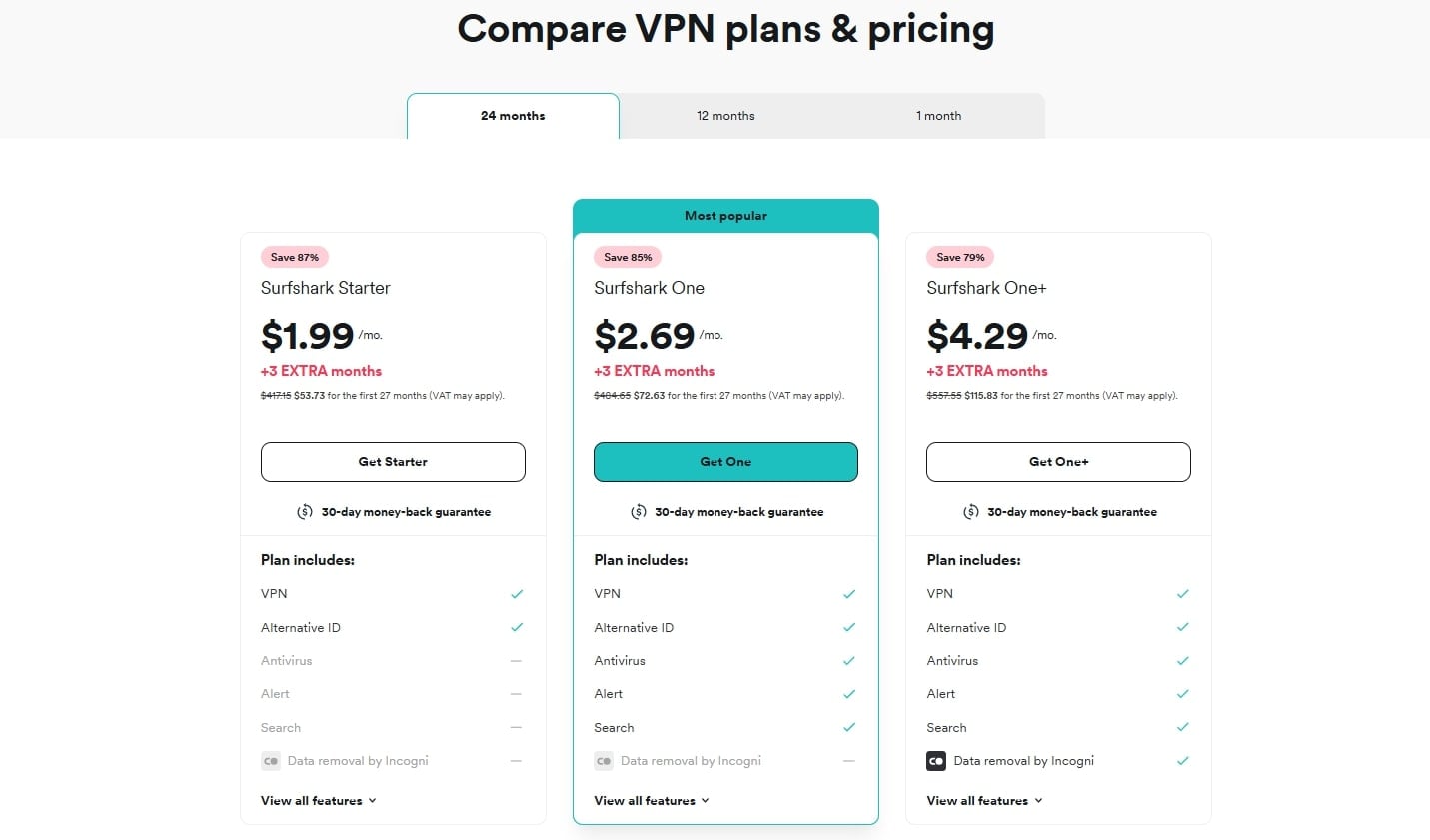Screen dimensions: 1430x840
Task: Switch to the 12 months tab
Action: [725, 116]
